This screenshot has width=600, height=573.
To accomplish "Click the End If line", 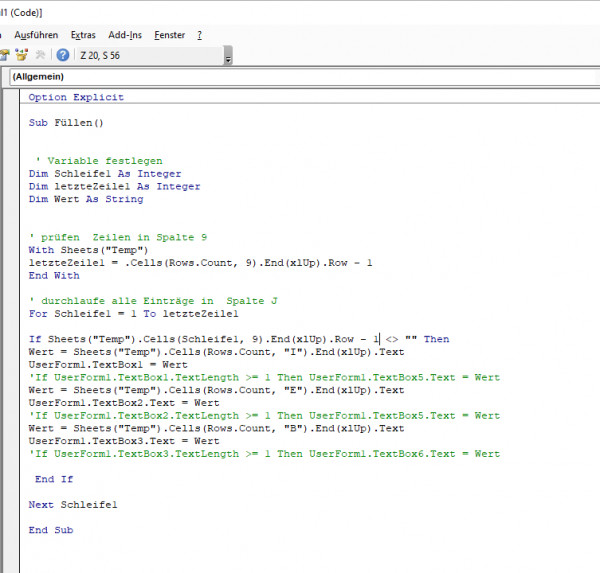I will 54,479.
